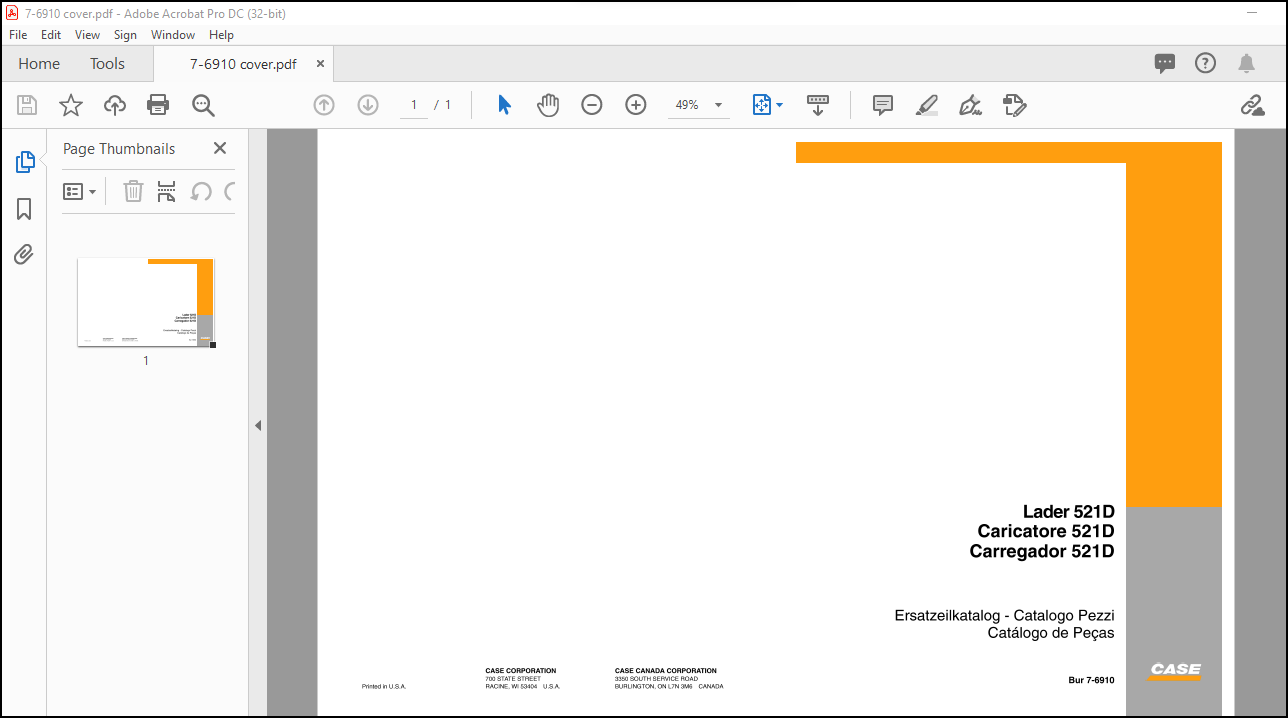Viewport: 1288px width, 718px height.
Task: Switch to the Home tab
Action: pyautogui.click(x=39, y=63)
